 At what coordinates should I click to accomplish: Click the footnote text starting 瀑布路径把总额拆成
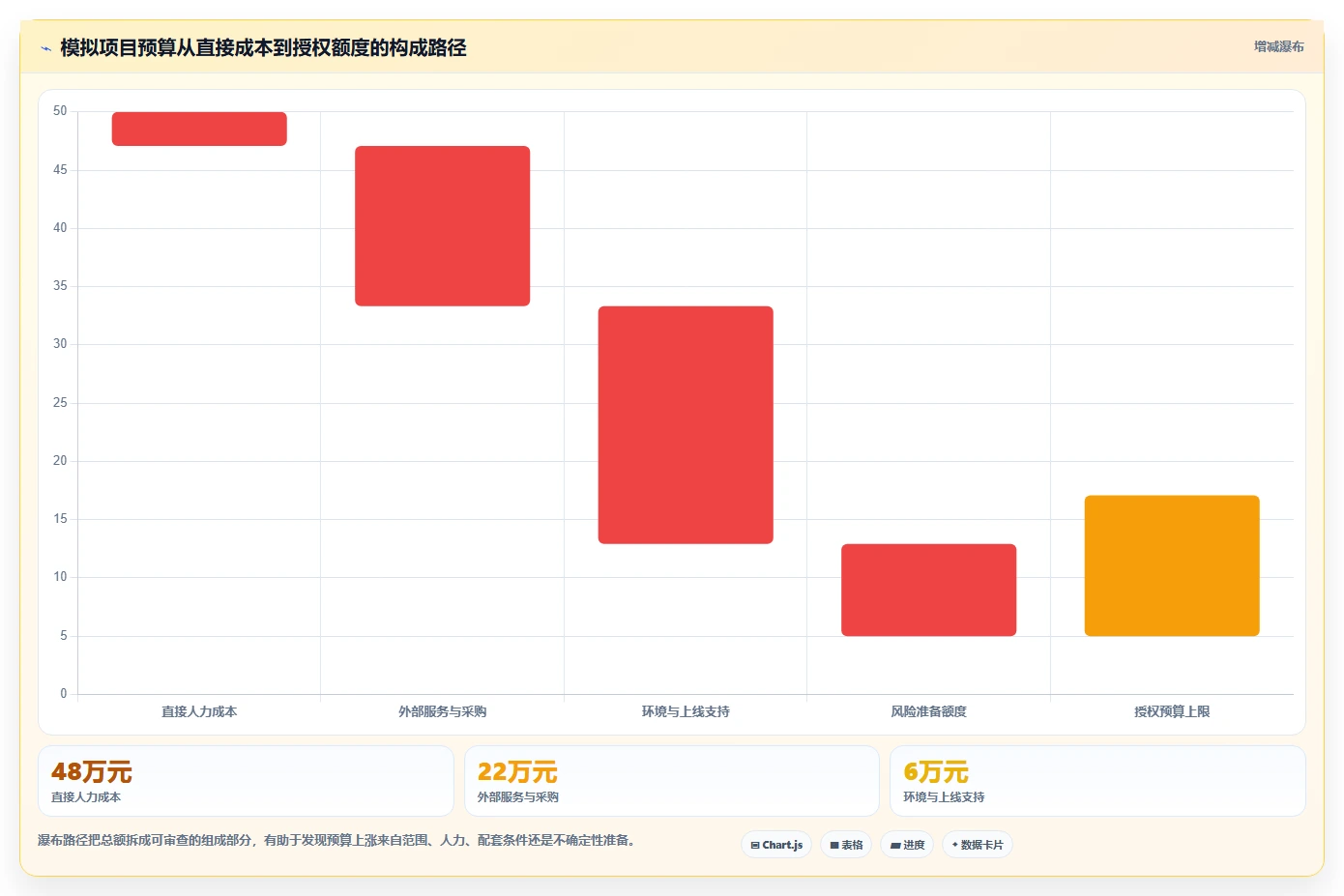(x=338, y=840)
